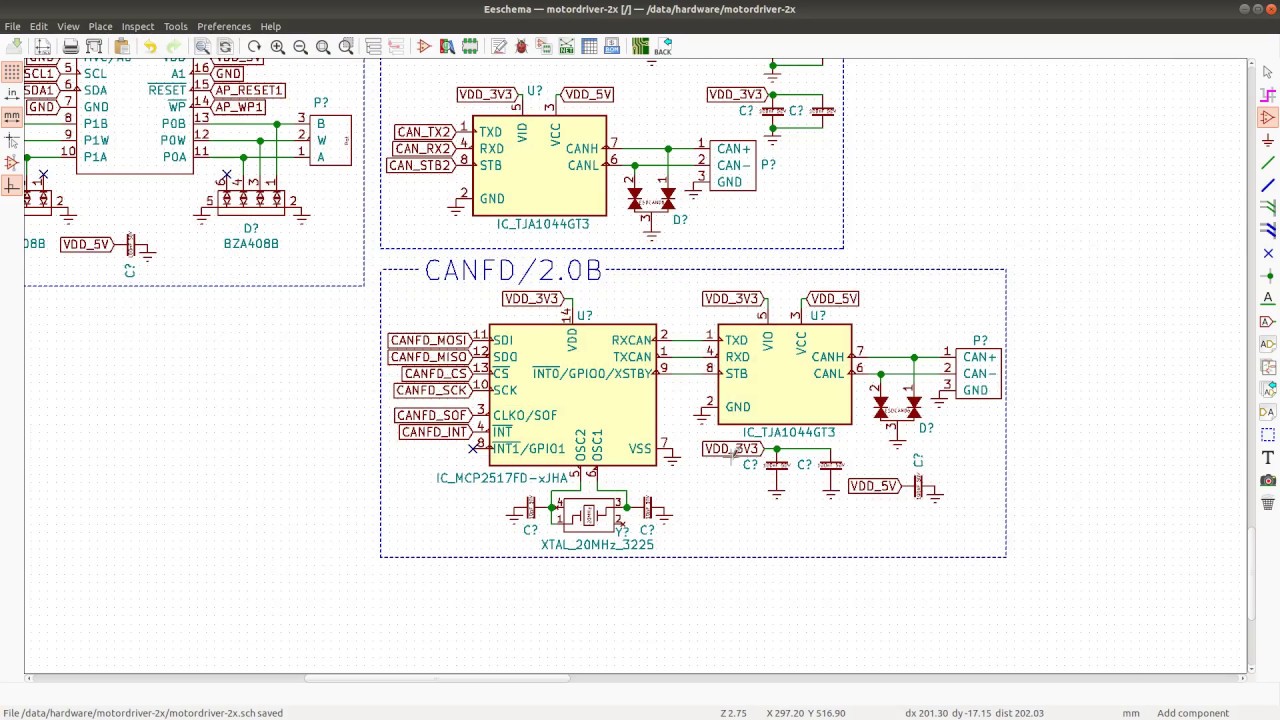Click the Paste clipboard icon
Image resolution: width=1280 pixels, height=720 pixels.
point(122,46)
